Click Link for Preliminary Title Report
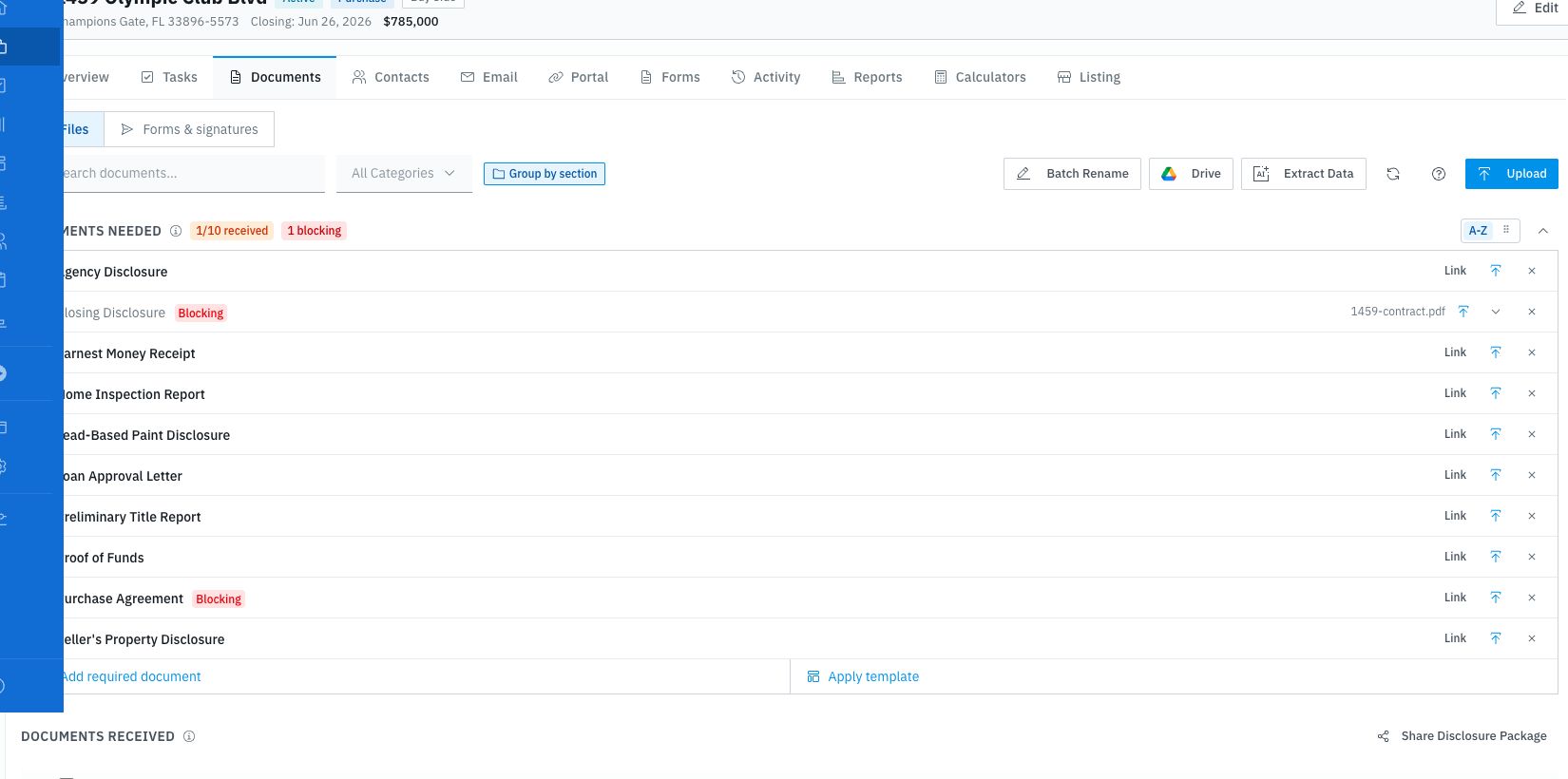 click(1455, 516)
